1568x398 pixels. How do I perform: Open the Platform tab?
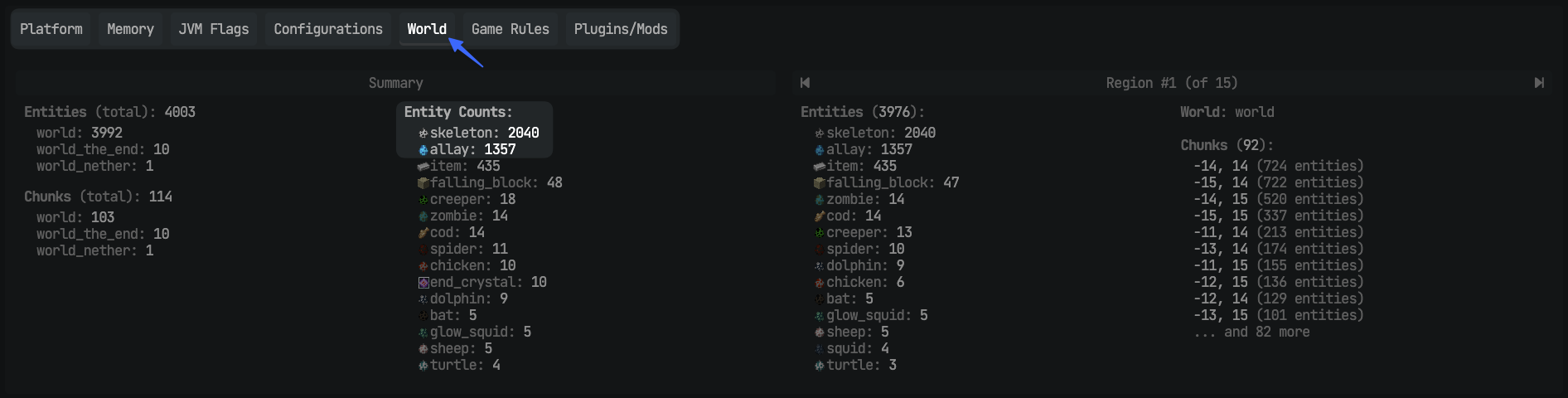pyautogui.click(x=51, y=29)
